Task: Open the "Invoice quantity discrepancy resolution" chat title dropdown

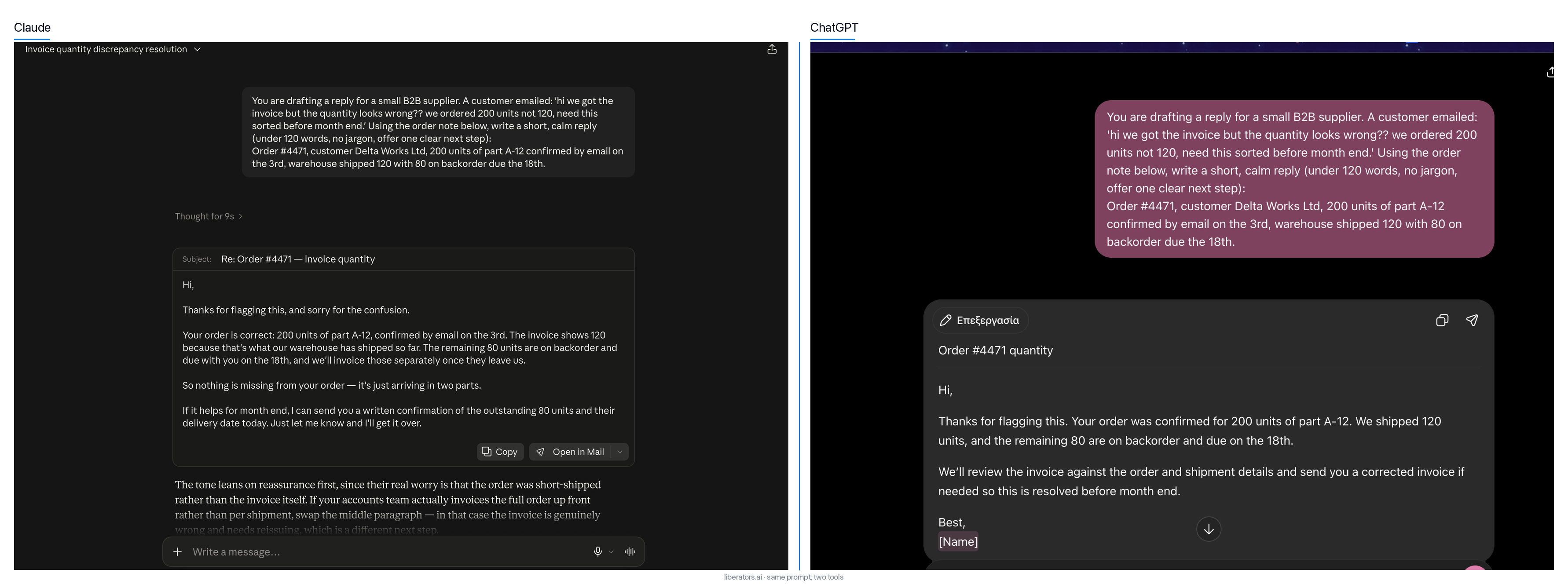Action: pos(113,49)
